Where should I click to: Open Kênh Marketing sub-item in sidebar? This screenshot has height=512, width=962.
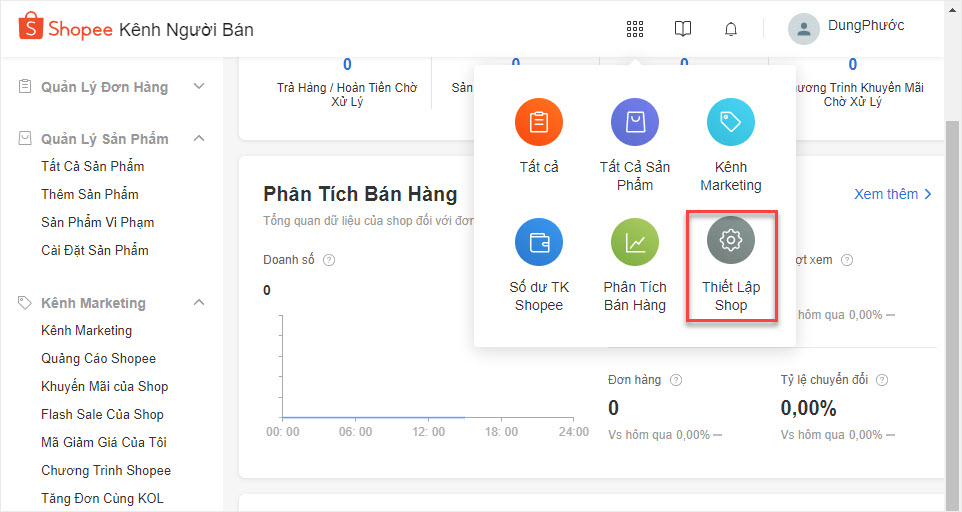(x=87, y=331)
